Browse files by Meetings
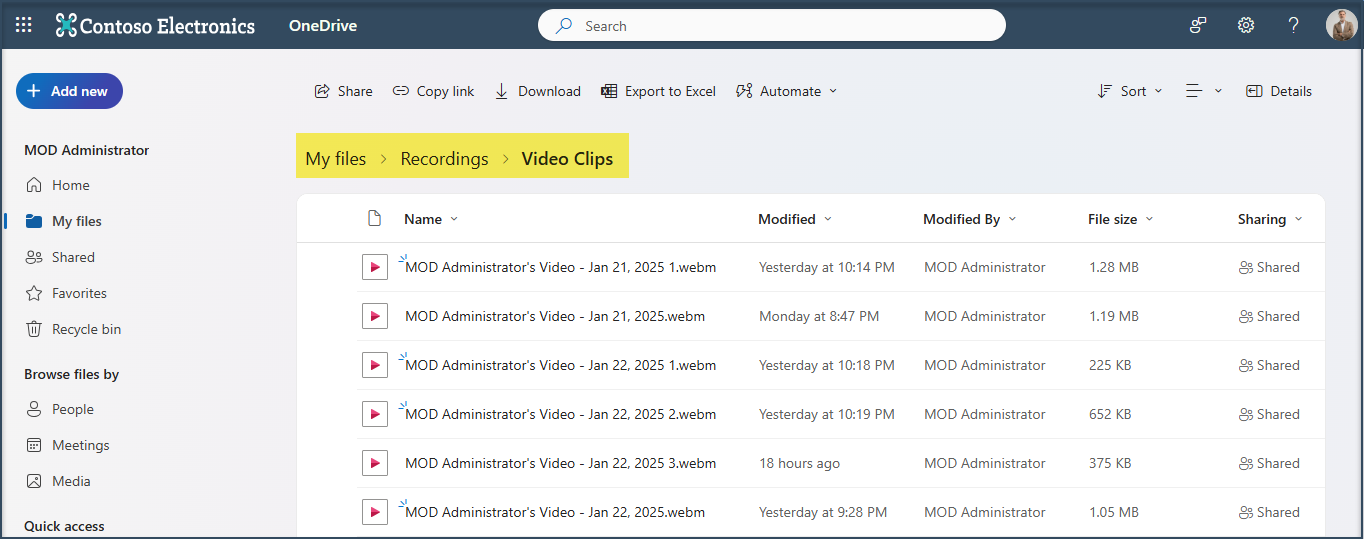The height and width of the screenshot is (539, 1364). [80, 445]
